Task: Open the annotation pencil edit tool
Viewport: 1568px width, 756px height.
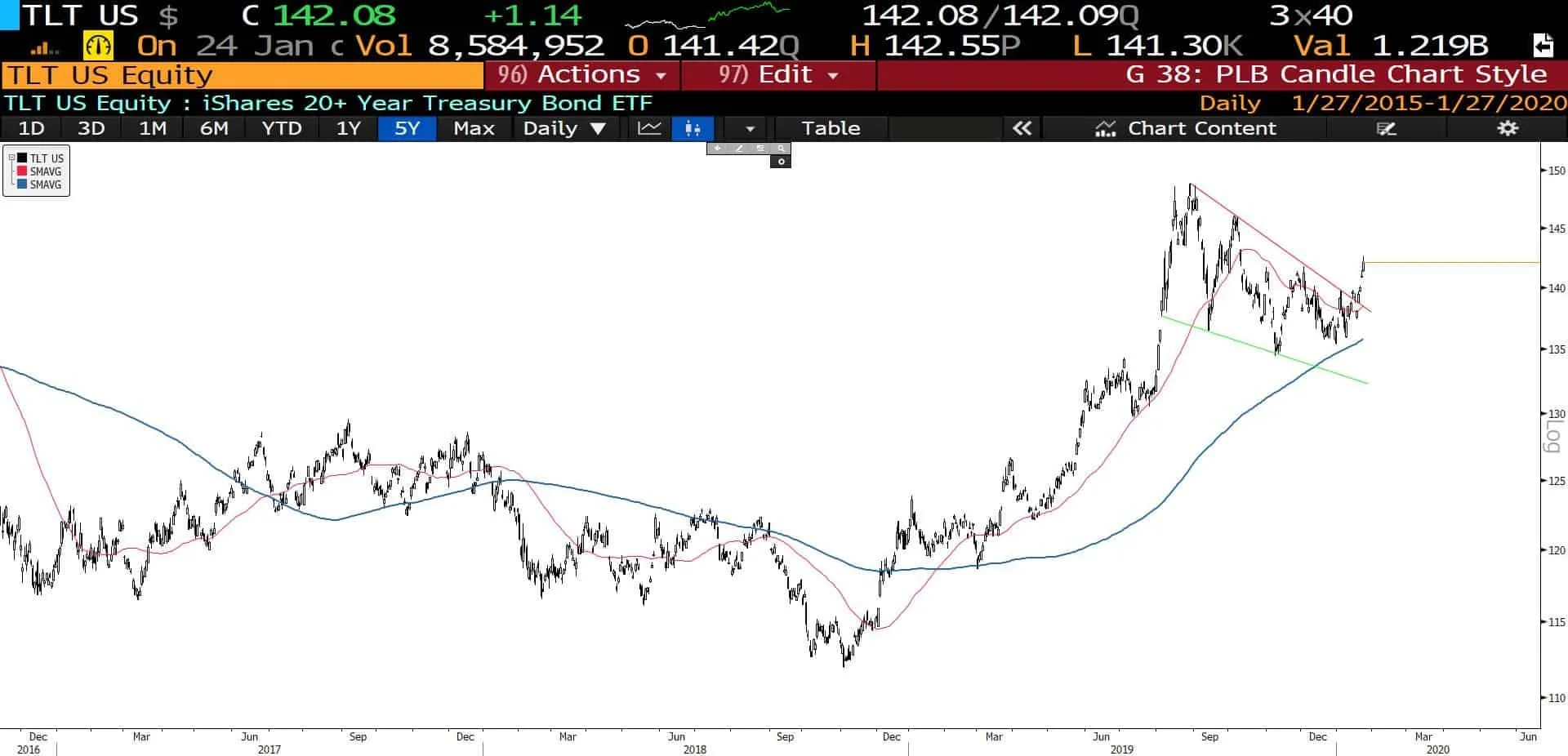Action: [x=1386, y=128]
